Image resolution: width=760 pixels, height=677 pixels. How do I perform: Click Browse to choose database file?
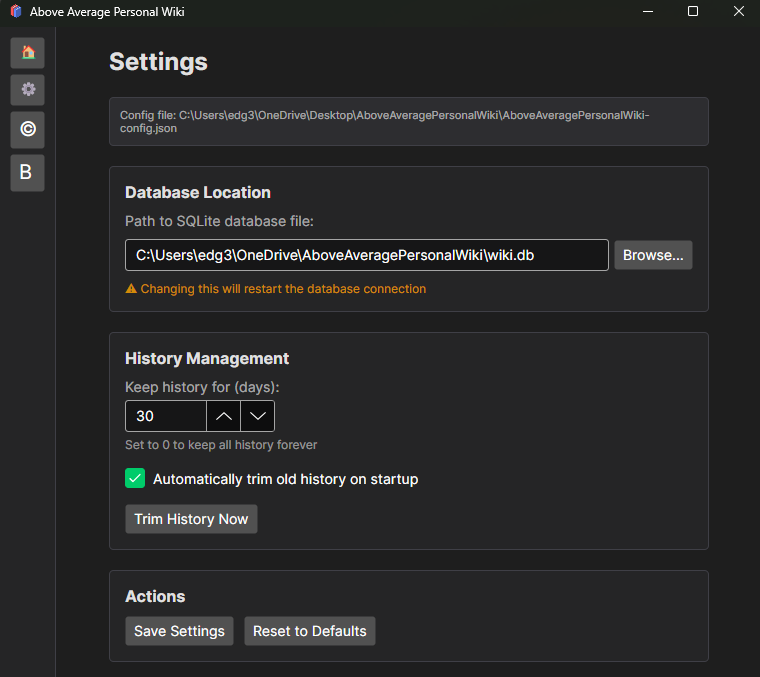(653, 255)
